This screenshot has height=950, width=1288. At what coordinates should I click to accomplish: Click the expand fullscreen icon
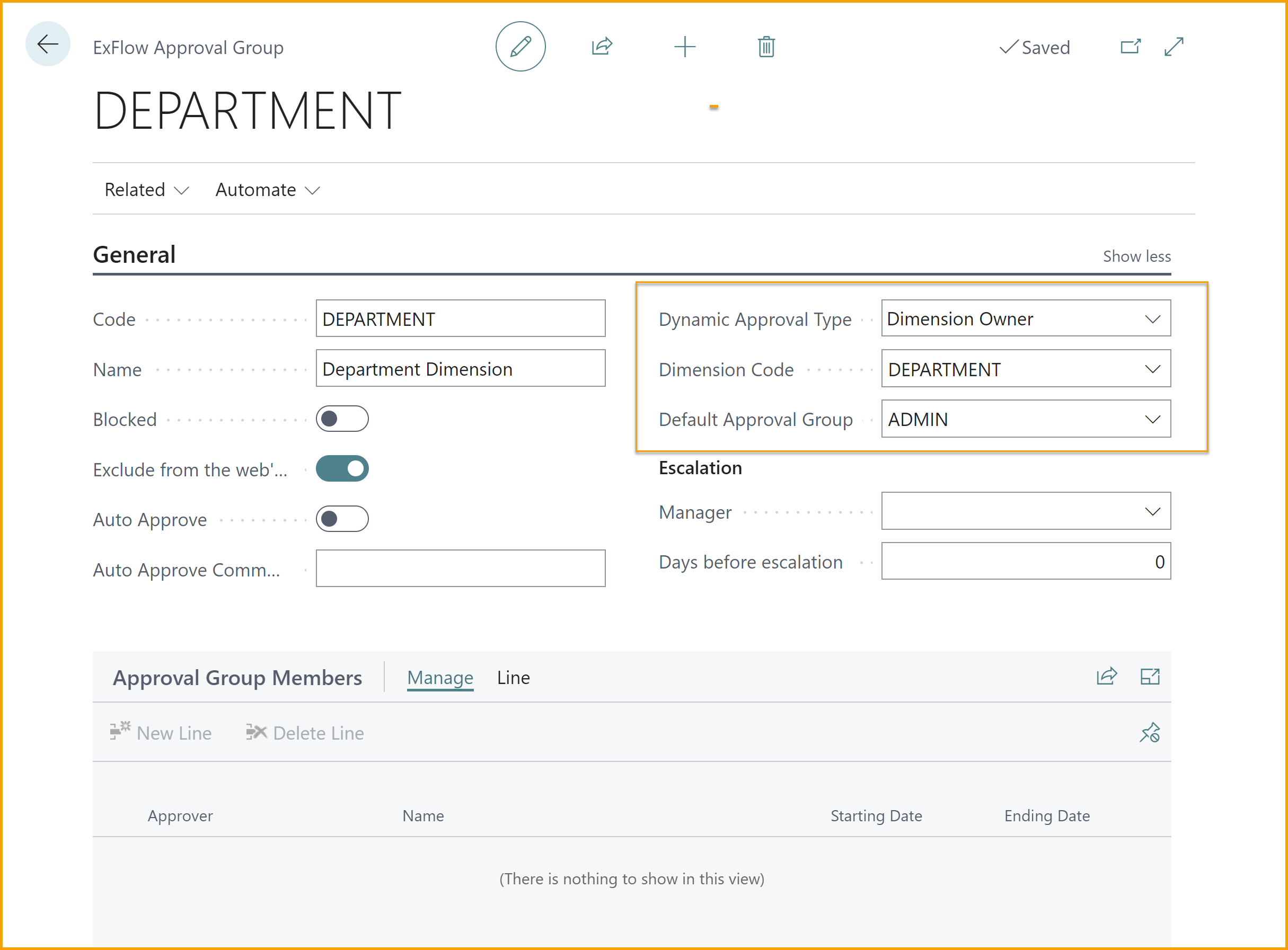pyautogui.click(x=1175, y=46)
